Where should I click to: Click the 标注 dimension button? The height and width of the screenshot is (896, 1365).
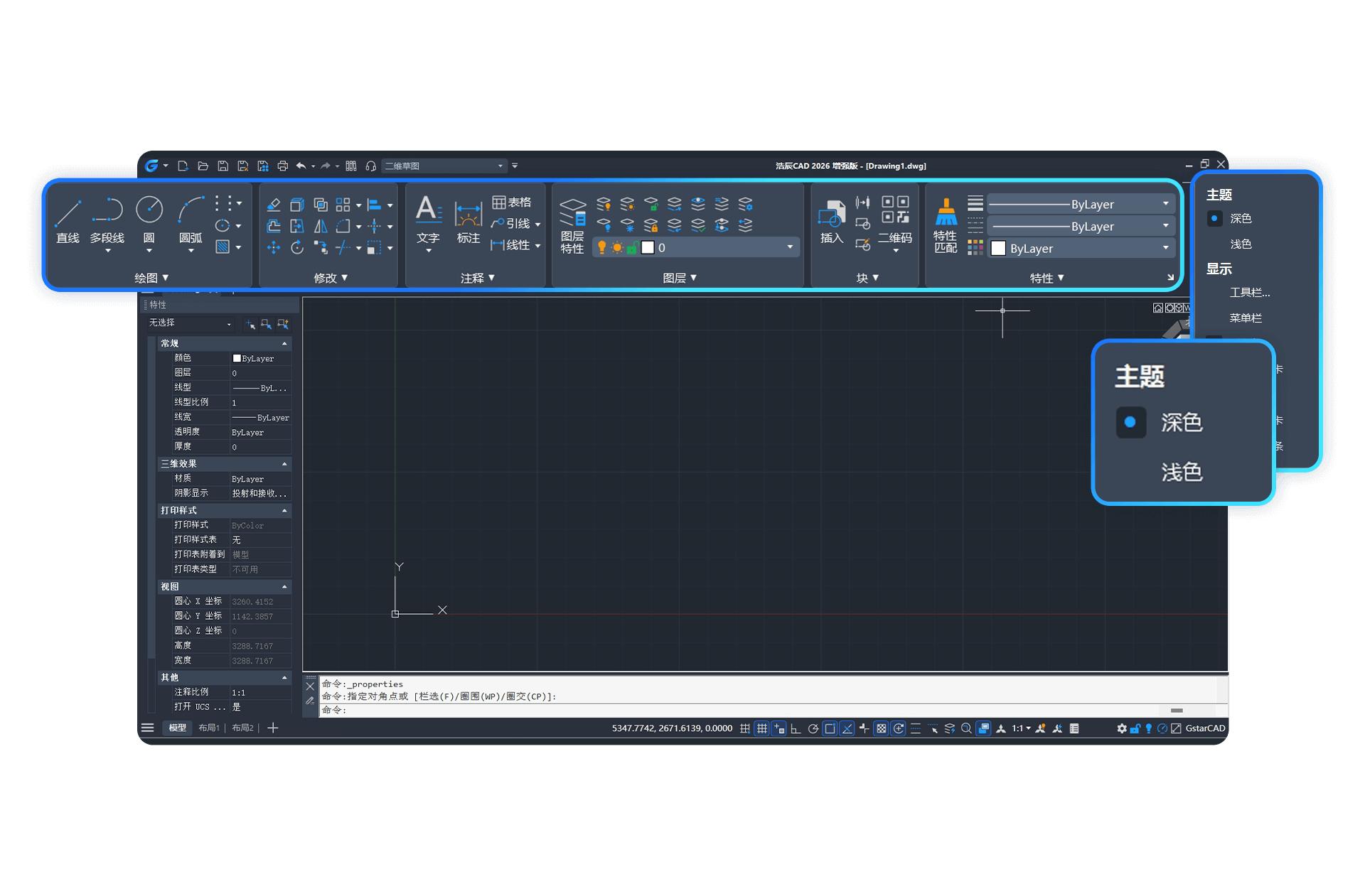coord(469,222)
